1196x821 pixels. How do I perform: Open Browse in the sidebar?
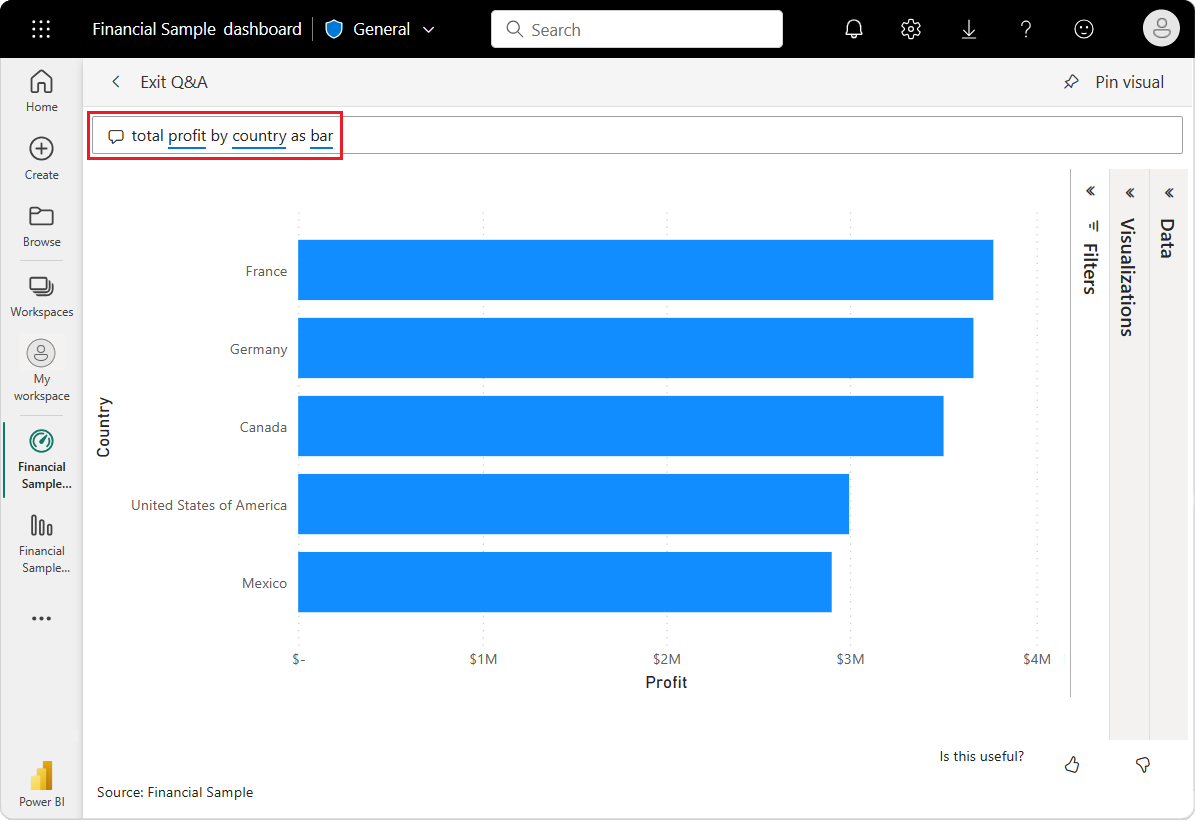tap(41, 226)
